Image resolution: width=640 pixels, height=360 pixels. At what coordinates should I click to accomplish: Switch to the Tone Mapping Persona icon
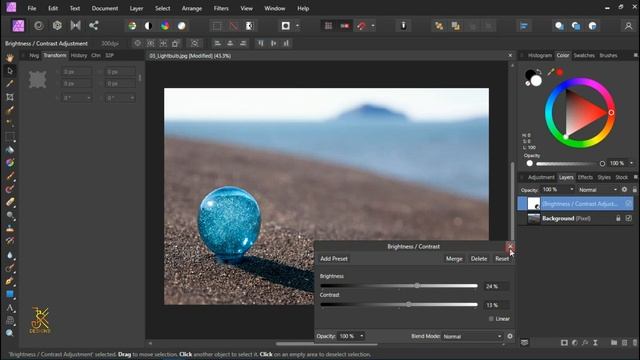tap(76, 26)
